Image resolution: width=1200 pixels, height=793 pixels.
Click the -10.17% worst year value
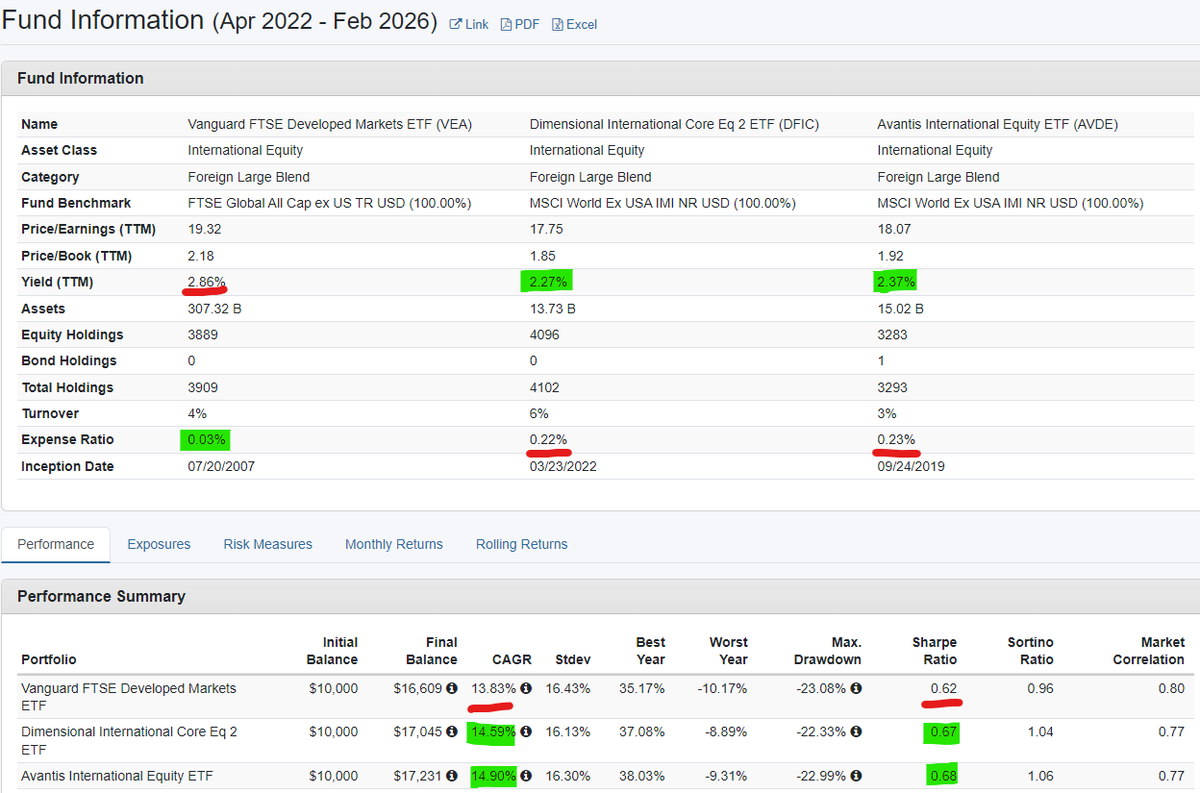[720, 689]
